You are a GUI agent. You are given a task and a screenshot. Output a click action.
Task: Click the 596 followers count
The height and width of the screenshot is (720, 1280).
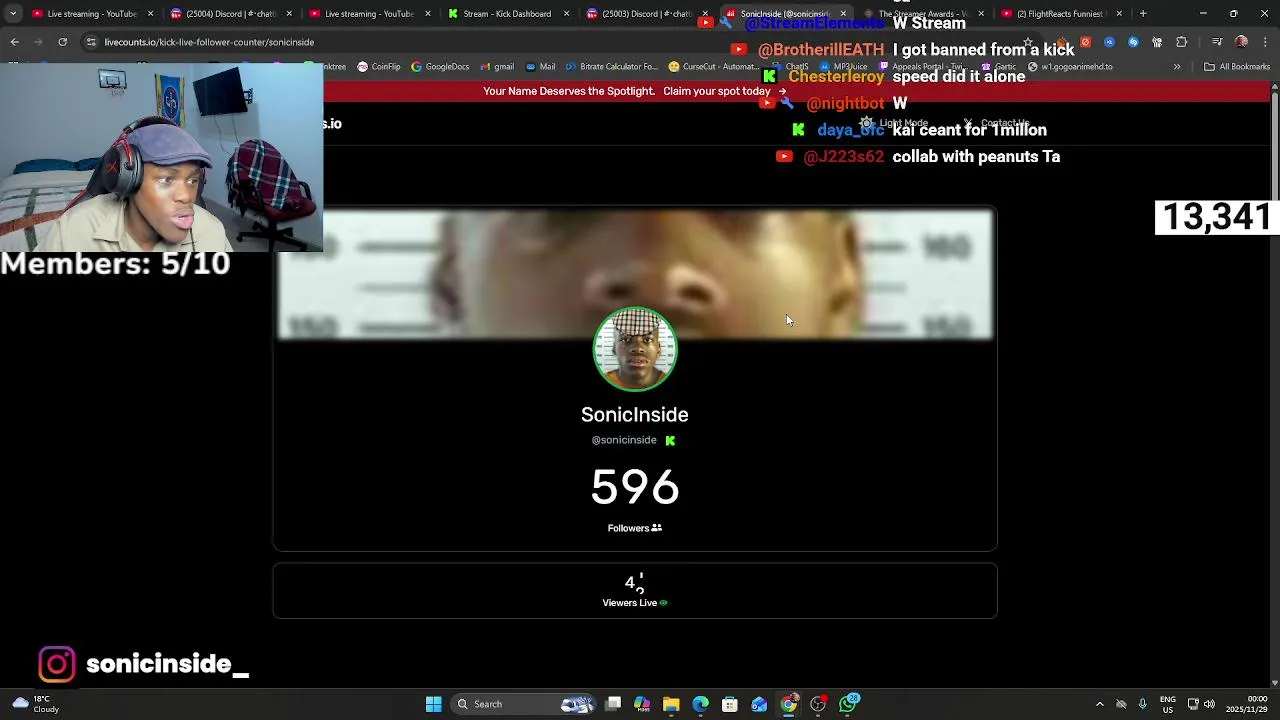635,488
